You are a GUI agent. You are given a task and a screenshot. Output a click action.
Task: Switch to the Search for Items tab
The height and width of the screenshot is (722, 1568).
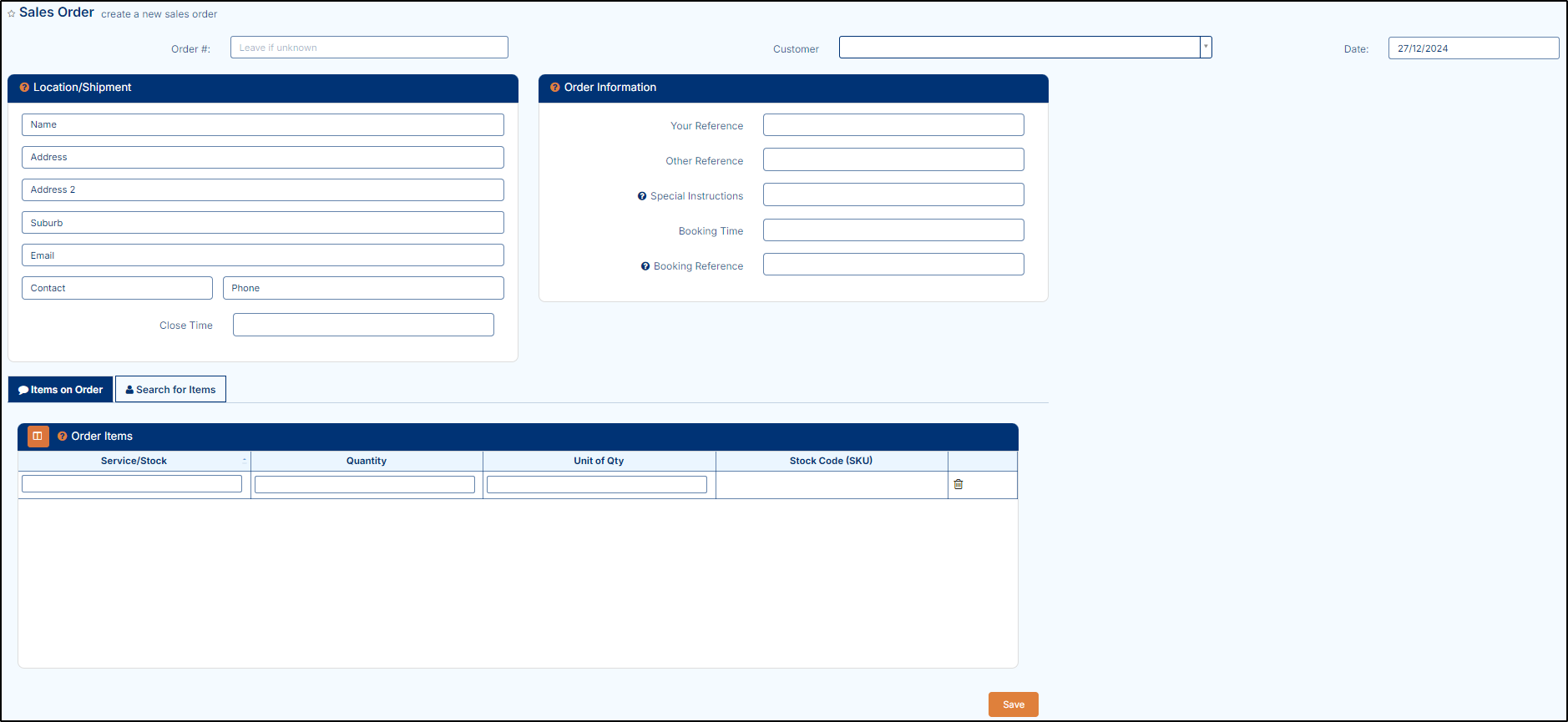point(170,390)
